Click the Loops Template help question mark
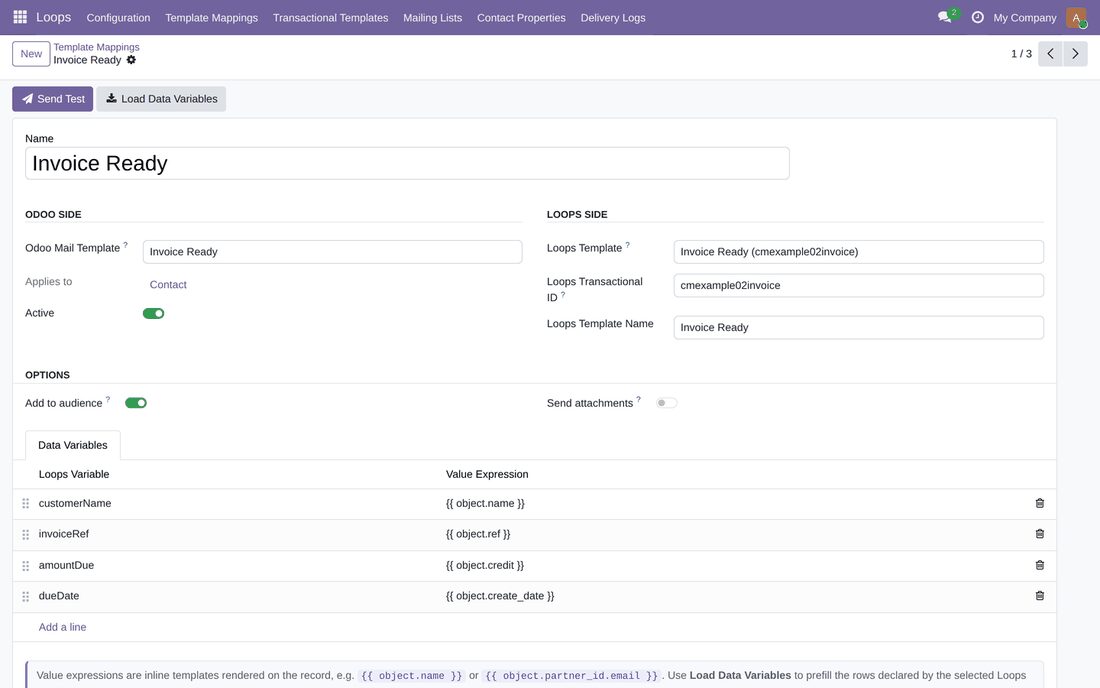This screenshot has width=1100, height=688. point(627,245)
